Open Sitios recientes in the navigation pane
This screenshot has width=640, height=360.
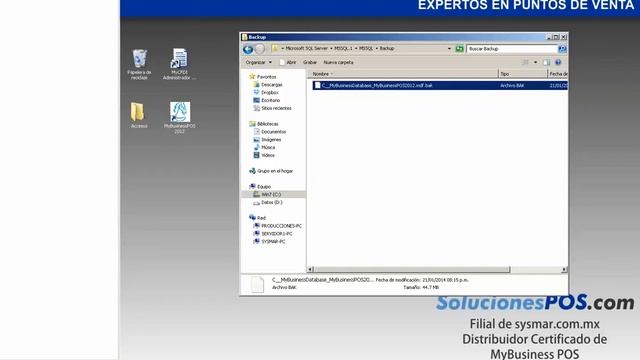click(276, 108)
